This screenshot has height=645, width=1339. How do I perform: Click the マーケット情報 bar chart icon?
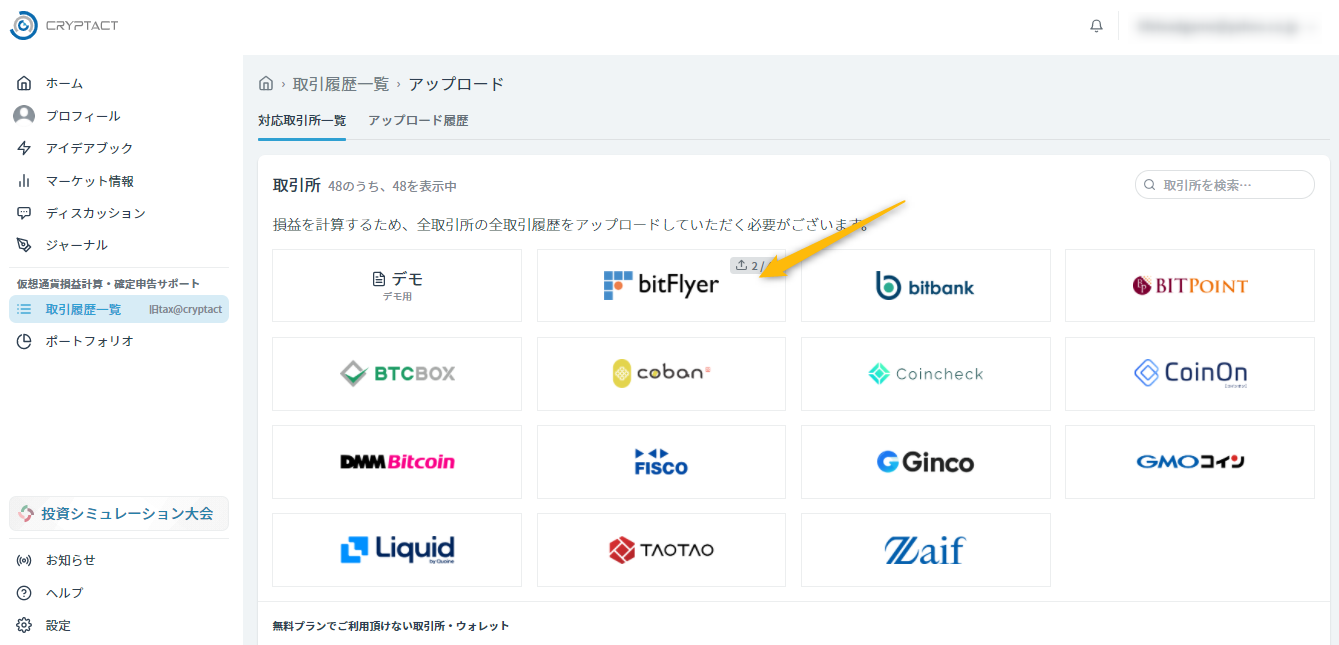[24, 181]
